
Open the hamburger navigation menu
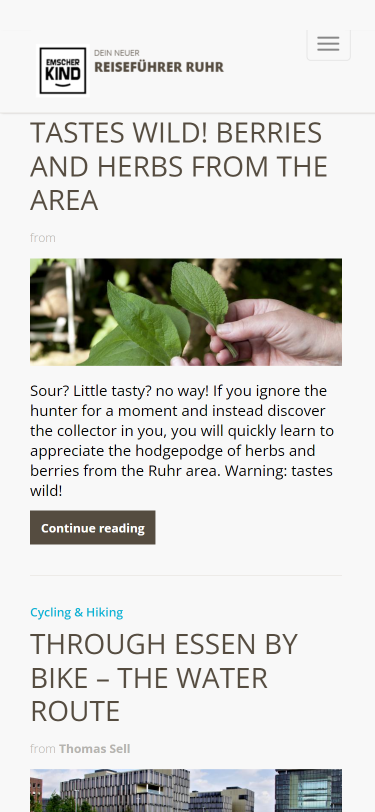pyautogui.click(x=328, y=45)
